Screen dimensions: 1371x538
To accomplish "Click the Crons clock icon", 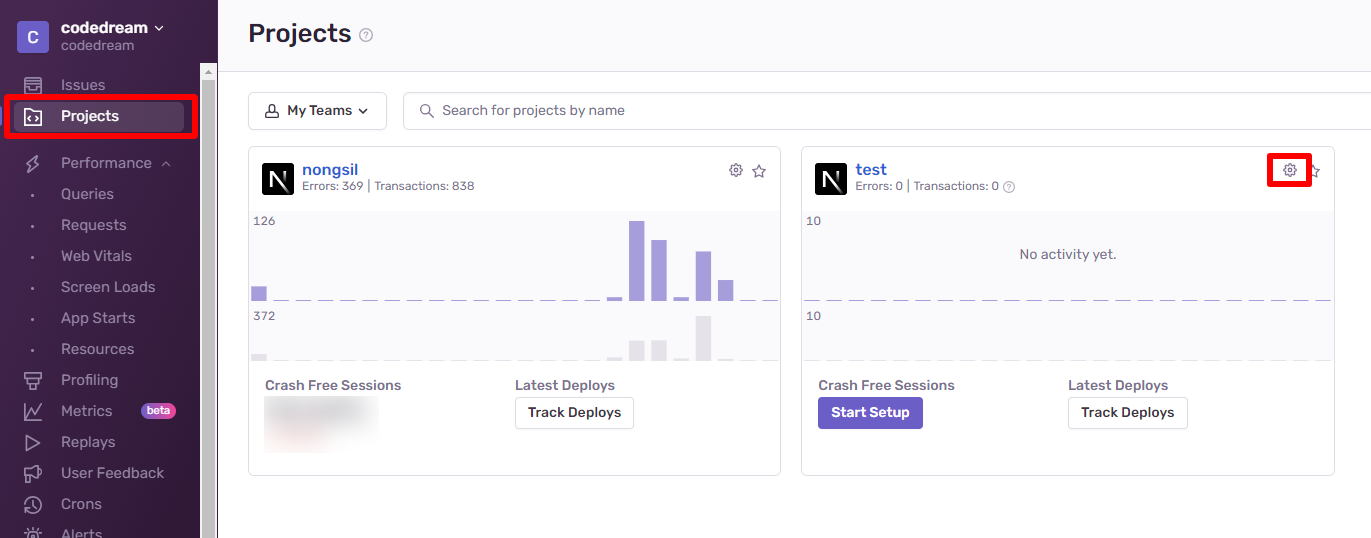I will (33, 504).
